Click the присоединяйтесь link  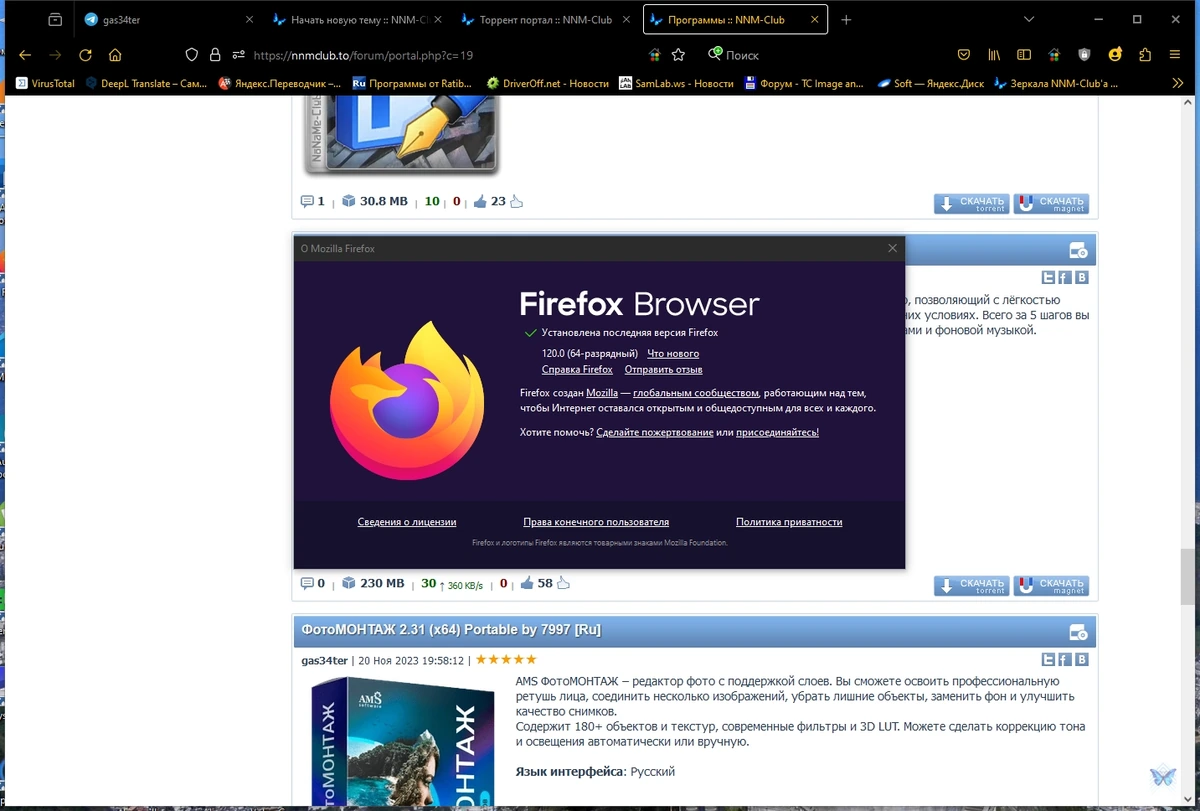click(x=777, y=432)
